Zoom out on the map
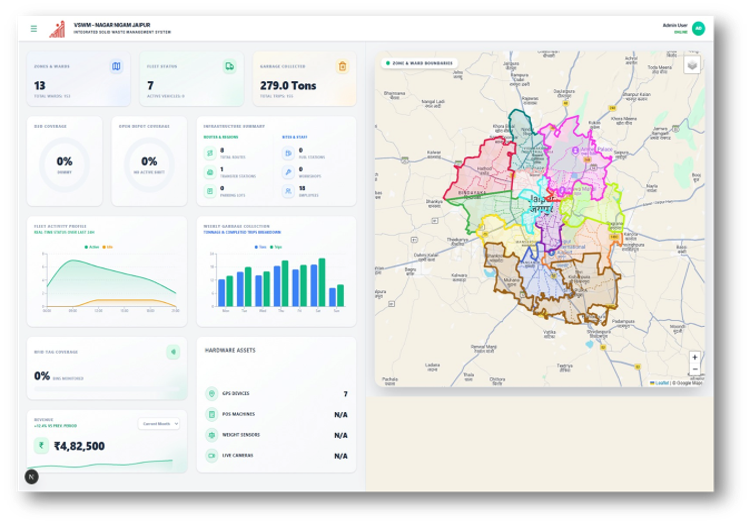750x524 pixels. point(695,369)
